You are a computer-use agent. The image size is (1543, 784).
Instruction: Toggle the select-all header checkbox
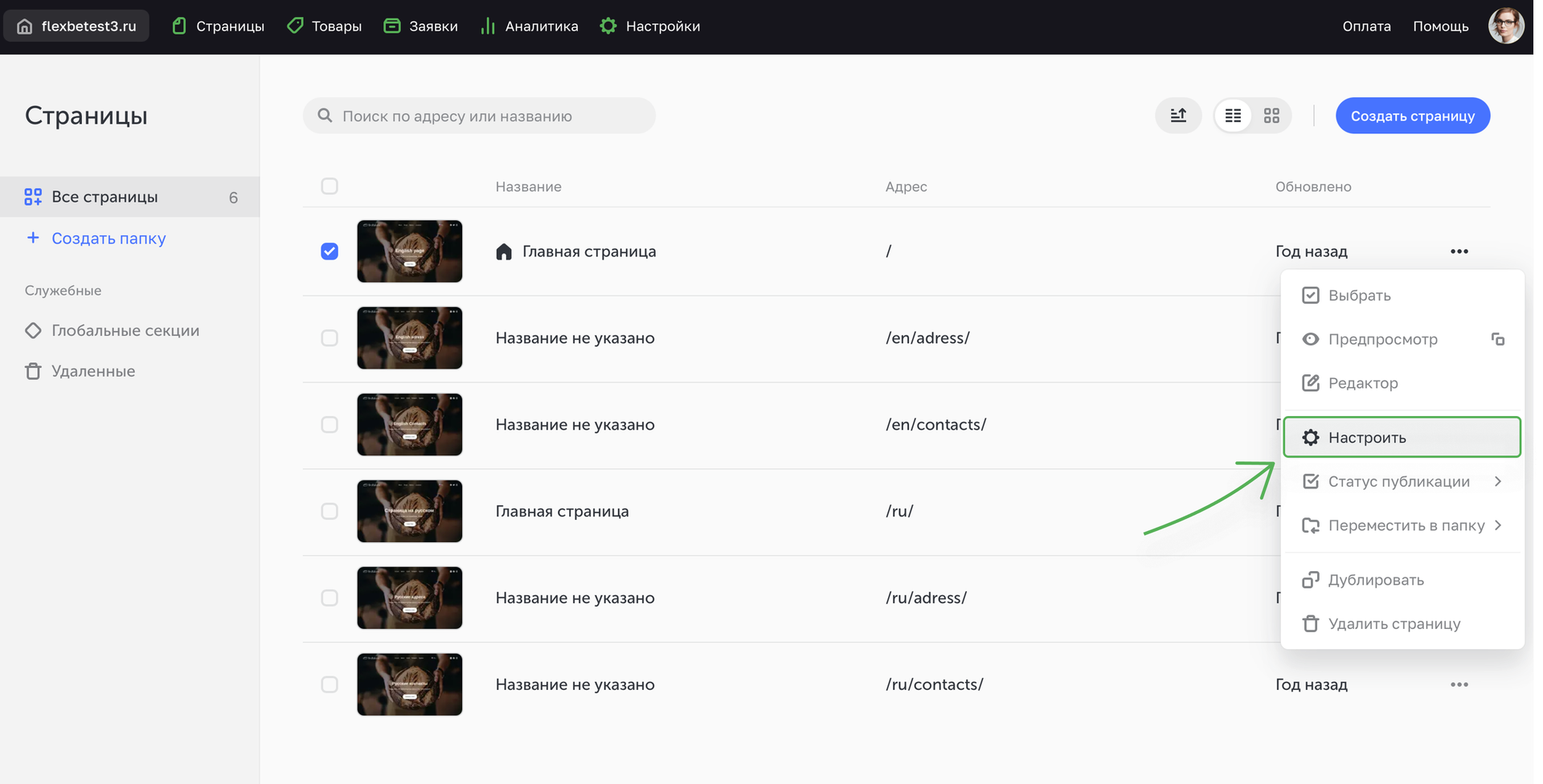pyautogui.click(x=329, y=186)
